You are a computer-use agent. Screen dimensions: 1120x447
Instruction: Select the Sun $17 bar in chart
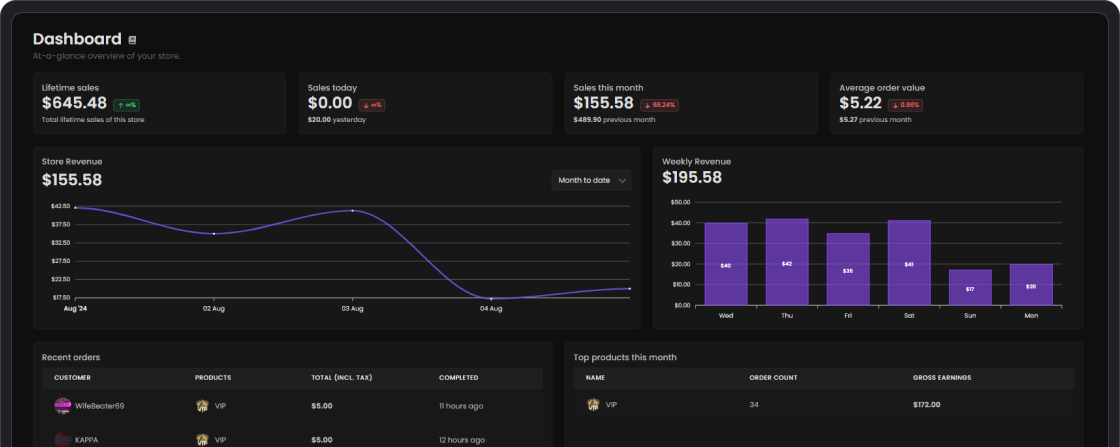(970, 288)
